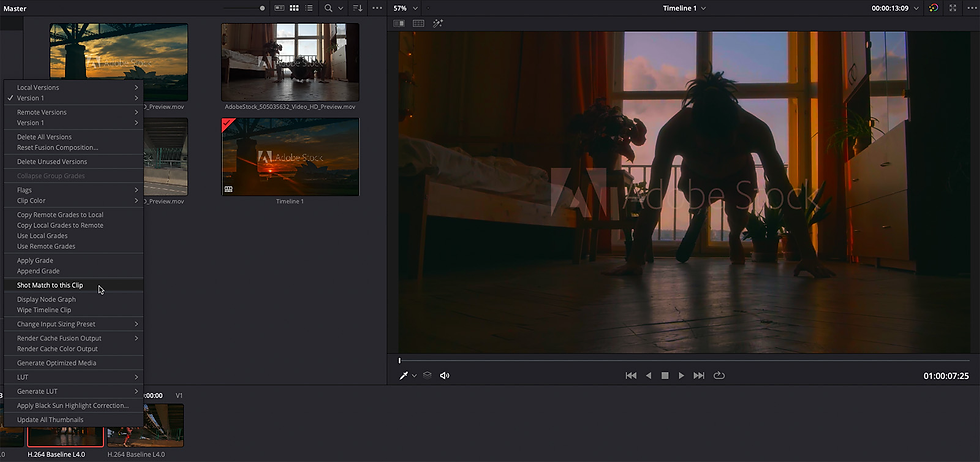
Task: Toggle the image wipe view icon
Action: pyautogui.click(x=399, y=23)
